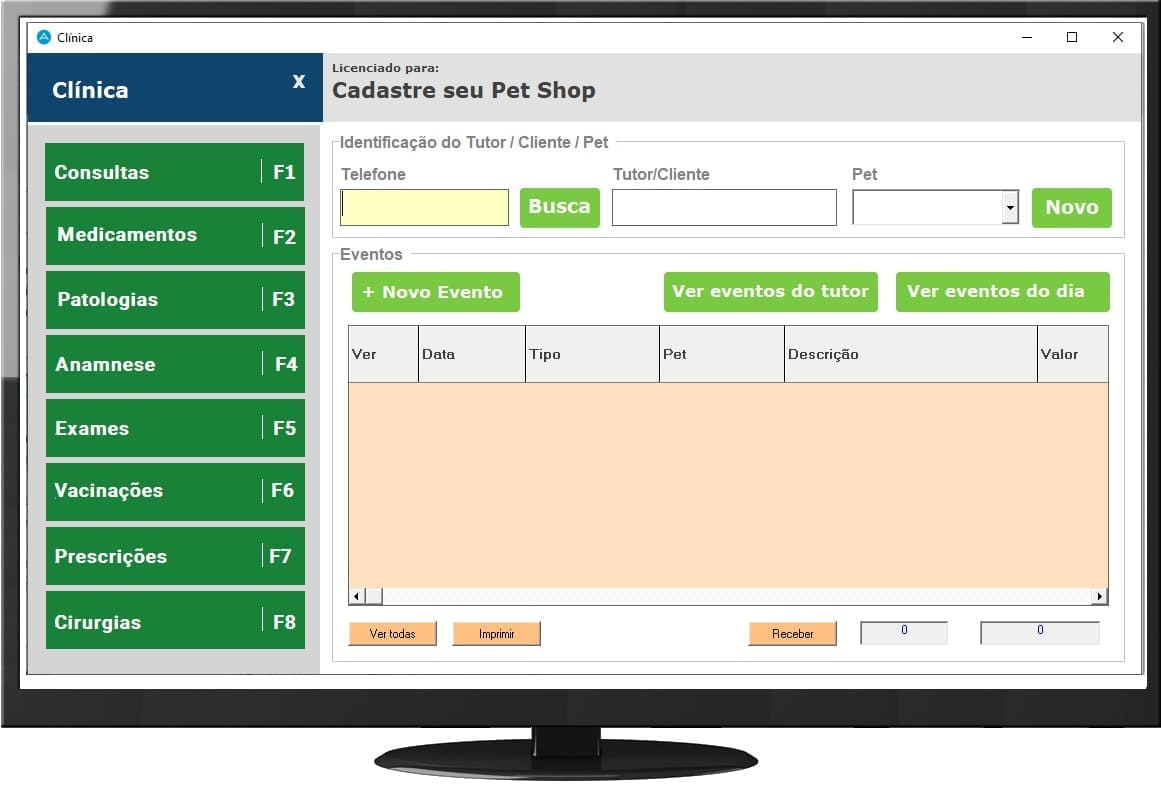Click the Ver todas button

(392, 634)
